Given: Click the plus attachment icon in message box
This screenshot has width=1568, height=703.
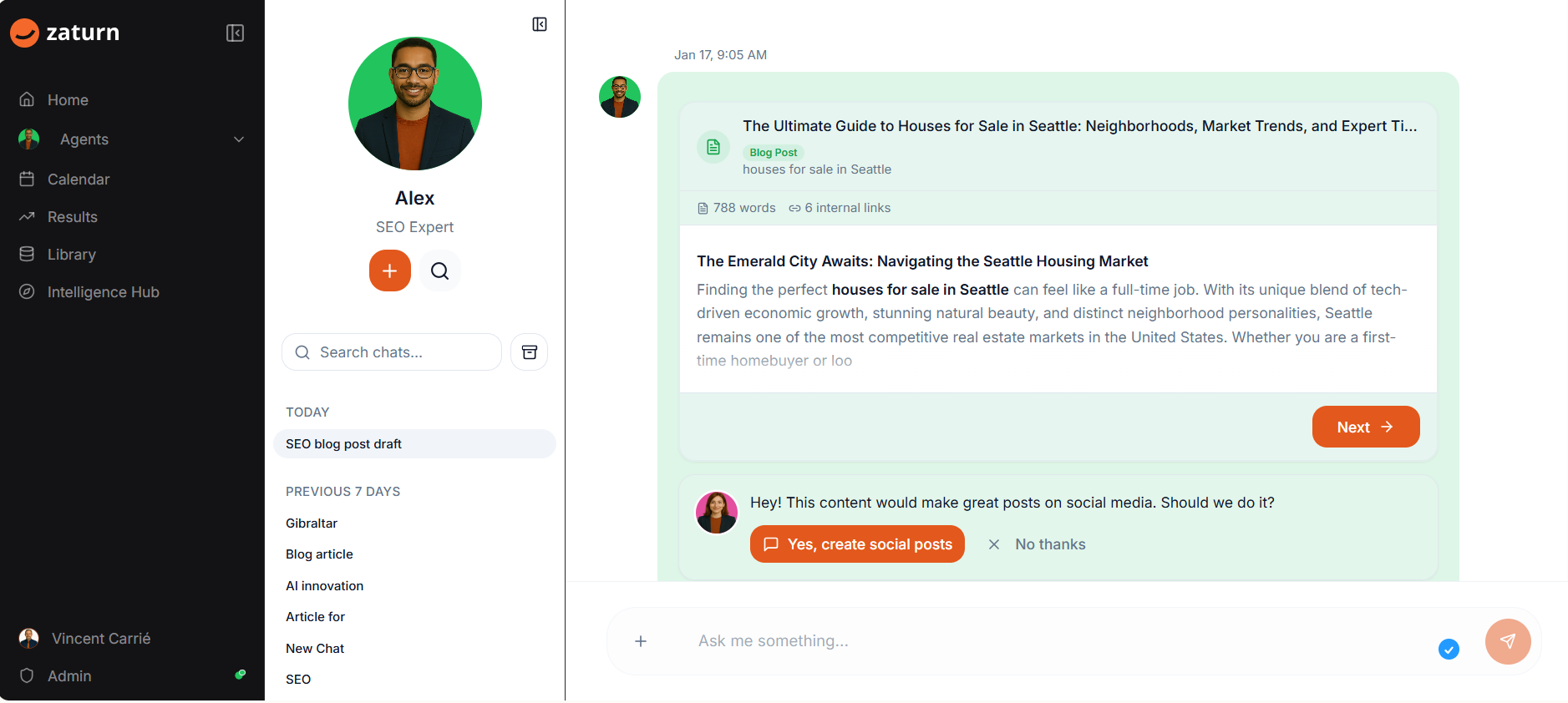Looking at the screenshot, I should [641, 641].
